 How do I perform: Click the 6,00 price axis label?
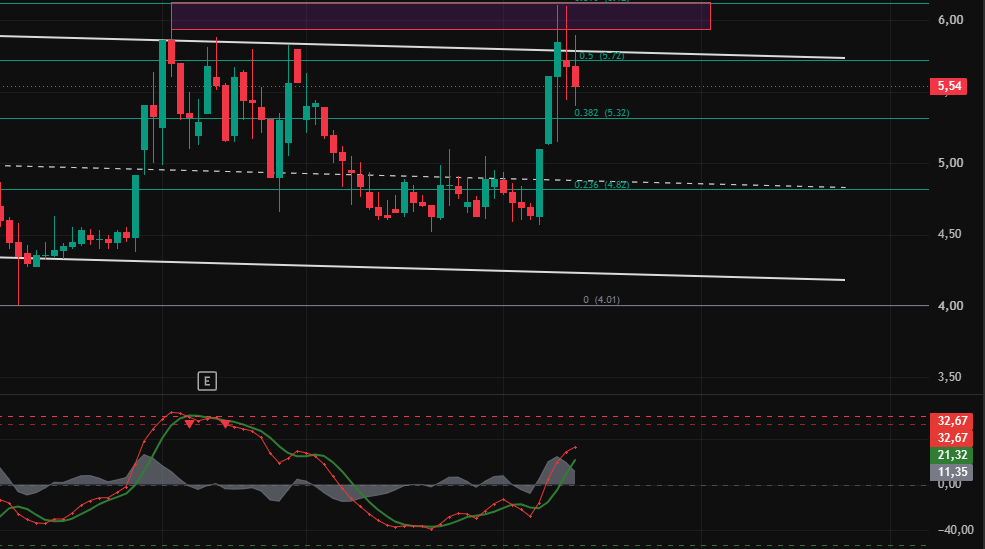[950, 20]
